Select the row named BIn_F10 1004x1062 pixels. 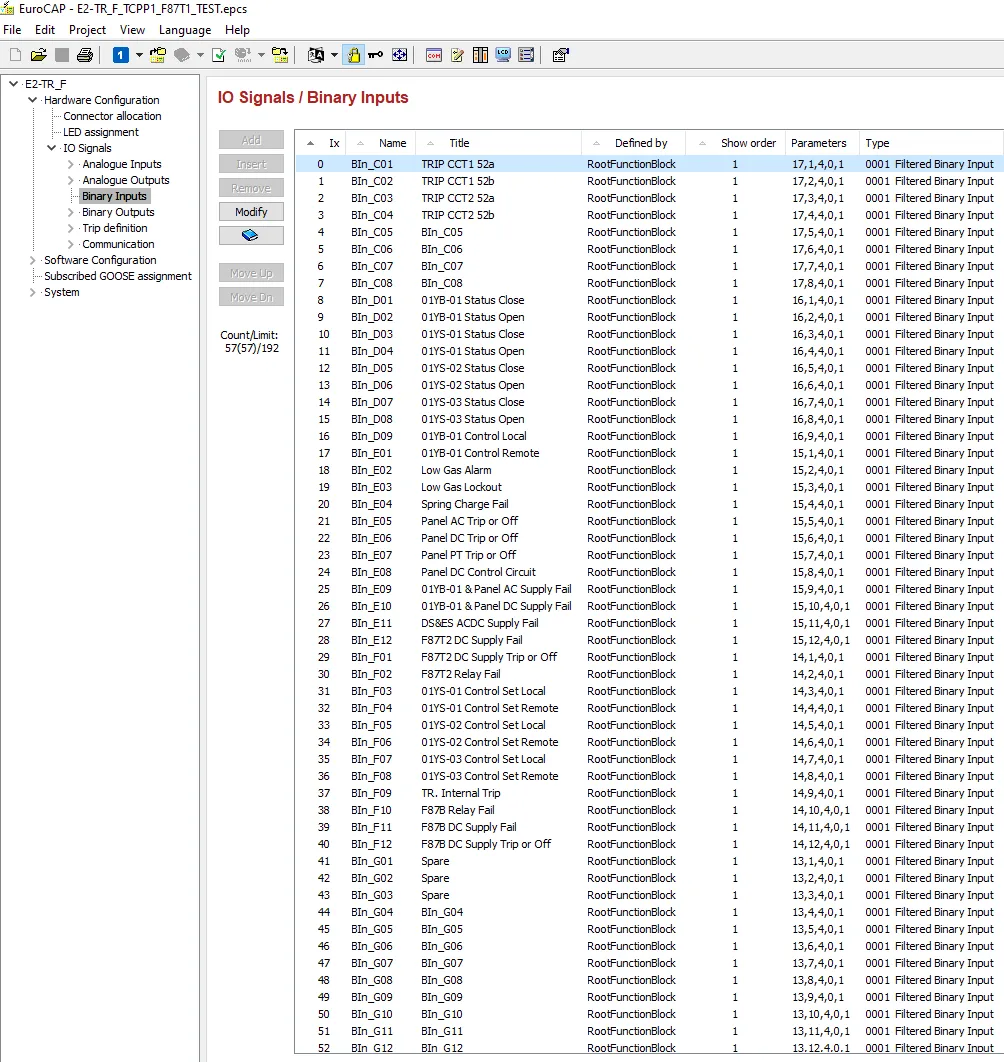coord(650,810)
